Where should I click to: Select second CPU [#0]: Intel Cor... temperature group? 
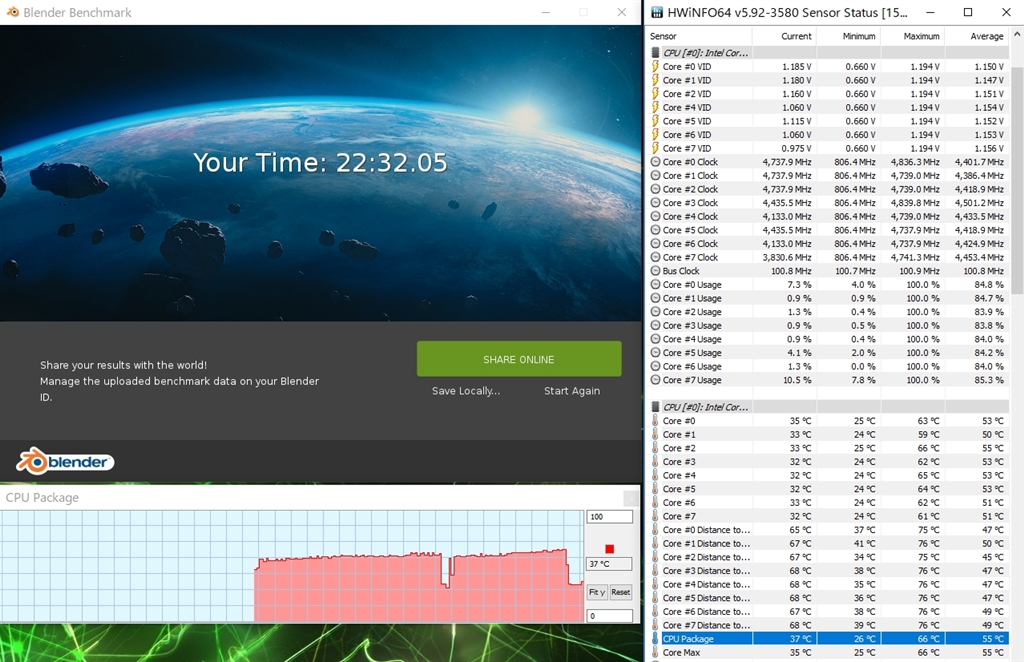pos(828,407)
